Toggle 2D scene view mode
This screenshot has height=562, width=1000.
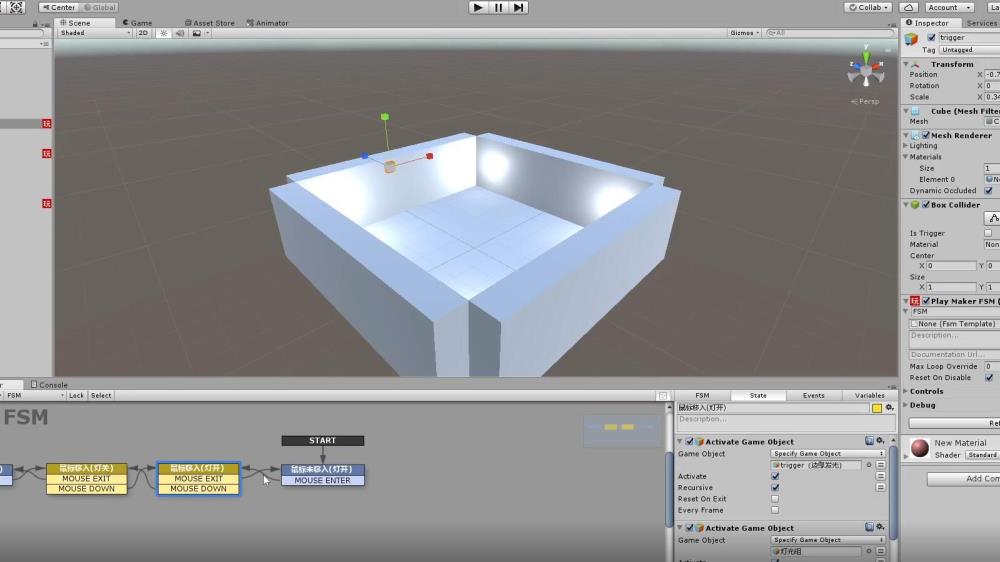click(143, 33)
